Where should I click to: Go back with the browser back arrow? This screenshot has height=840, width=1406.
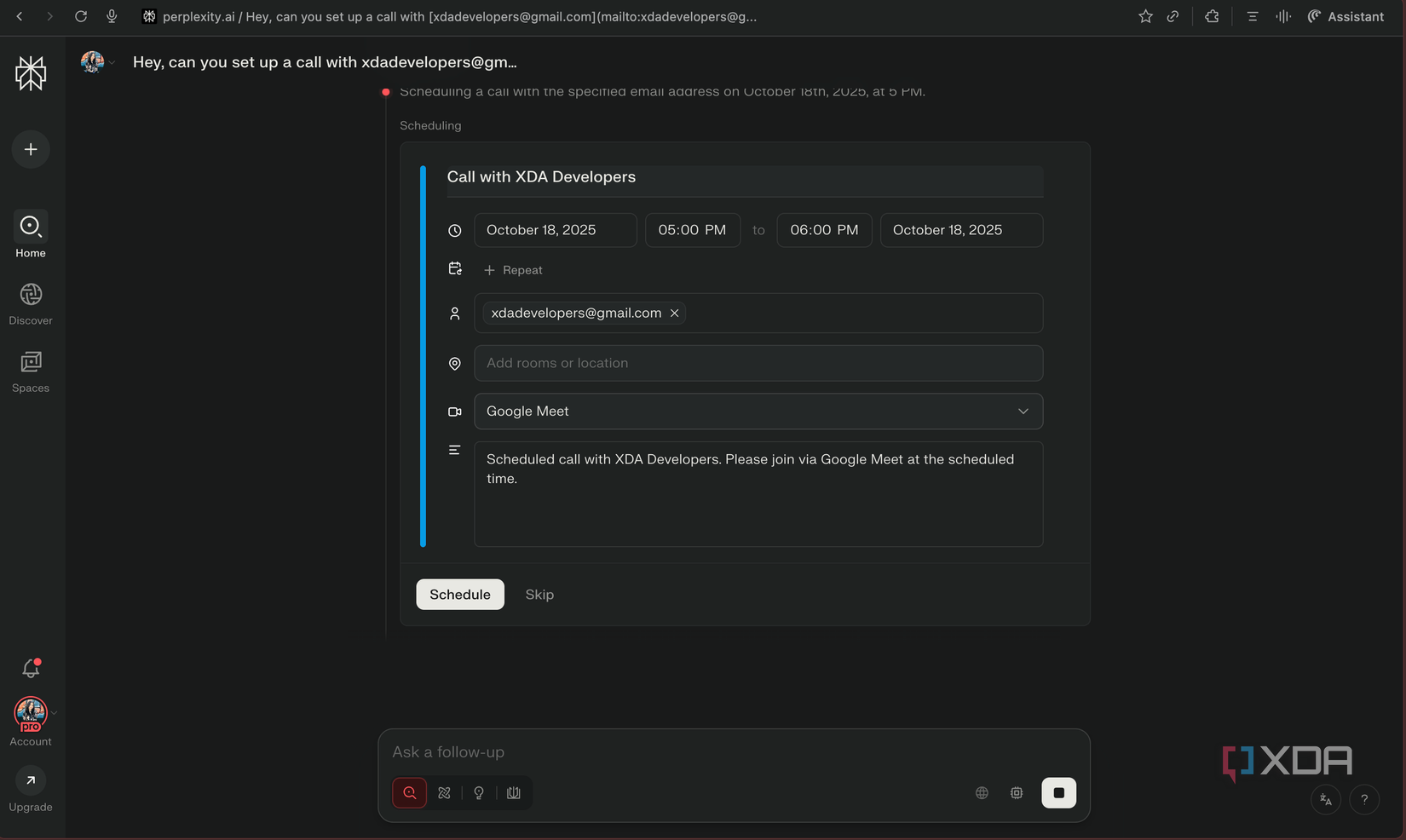[x=20, y=16]
